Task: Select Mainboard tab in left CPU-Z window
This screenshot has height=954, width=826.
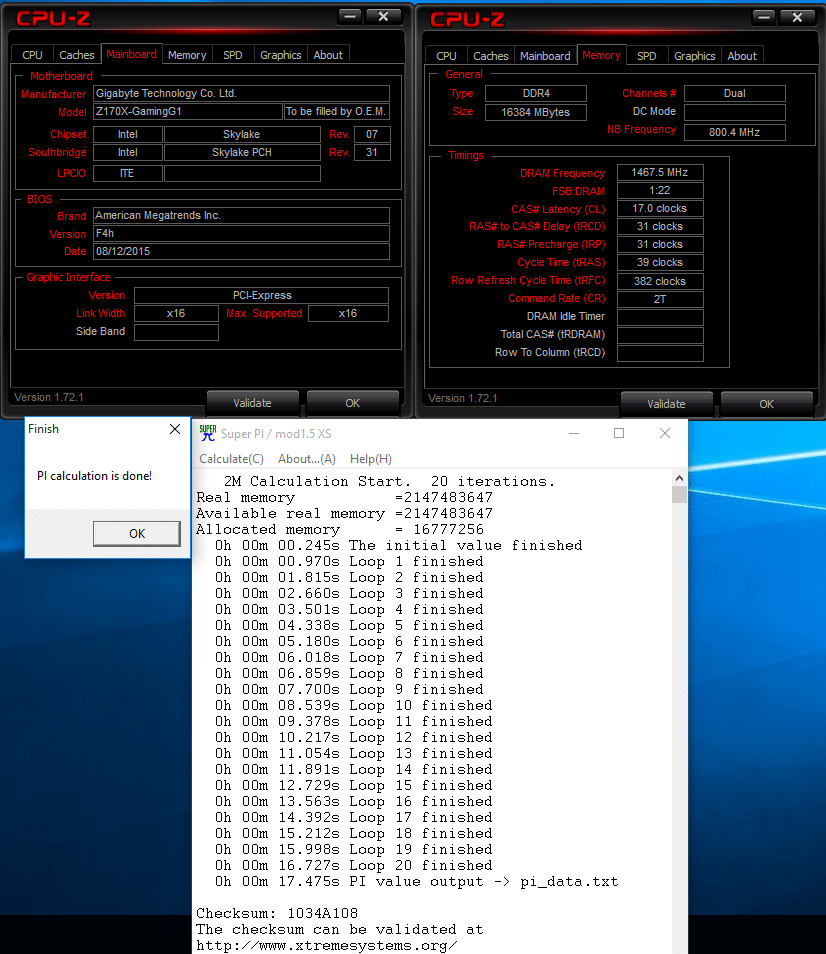Action: click(131, 54)
